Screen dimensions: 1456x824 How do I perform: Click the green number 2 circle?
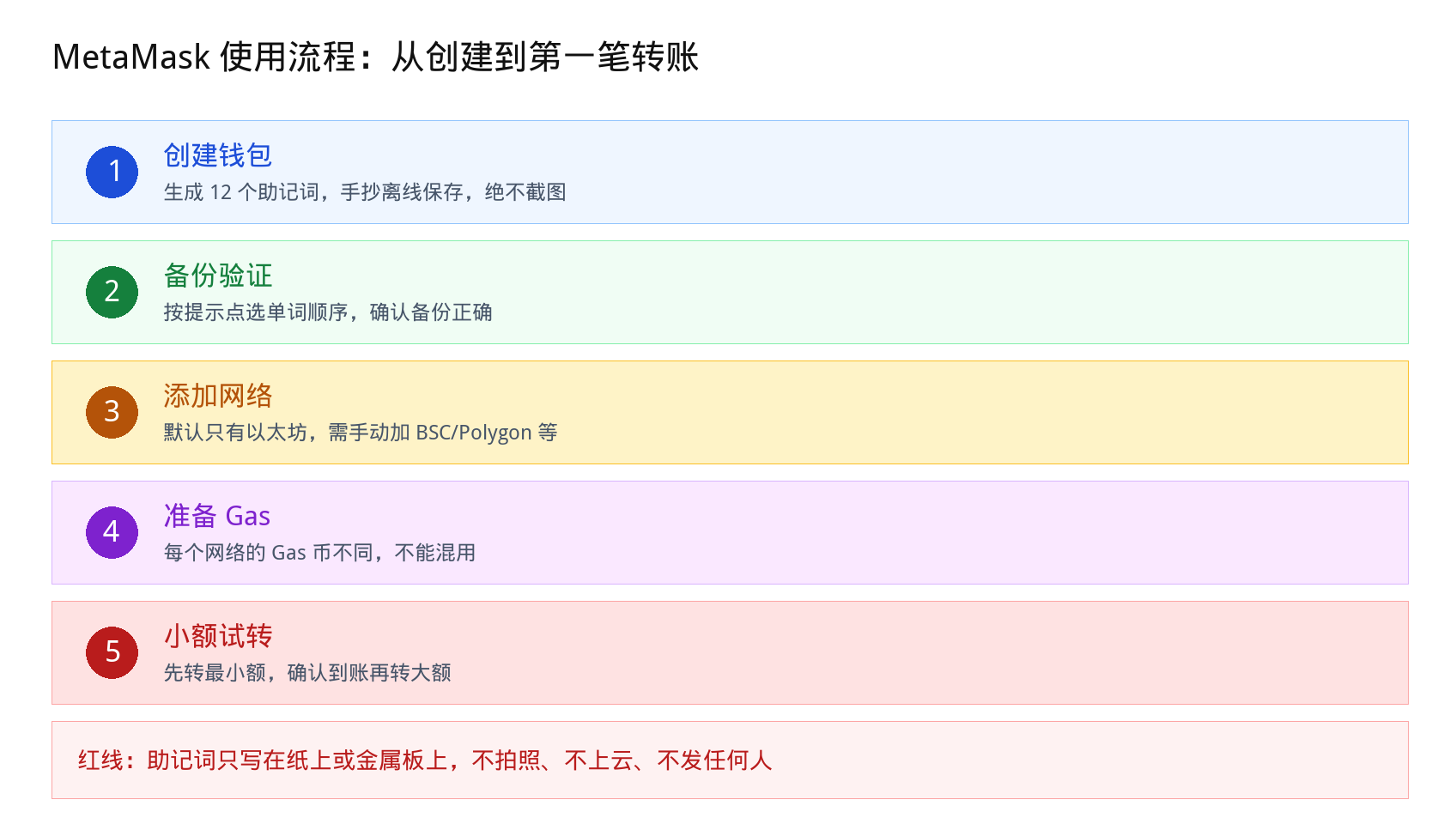click(x=112, y=292)
